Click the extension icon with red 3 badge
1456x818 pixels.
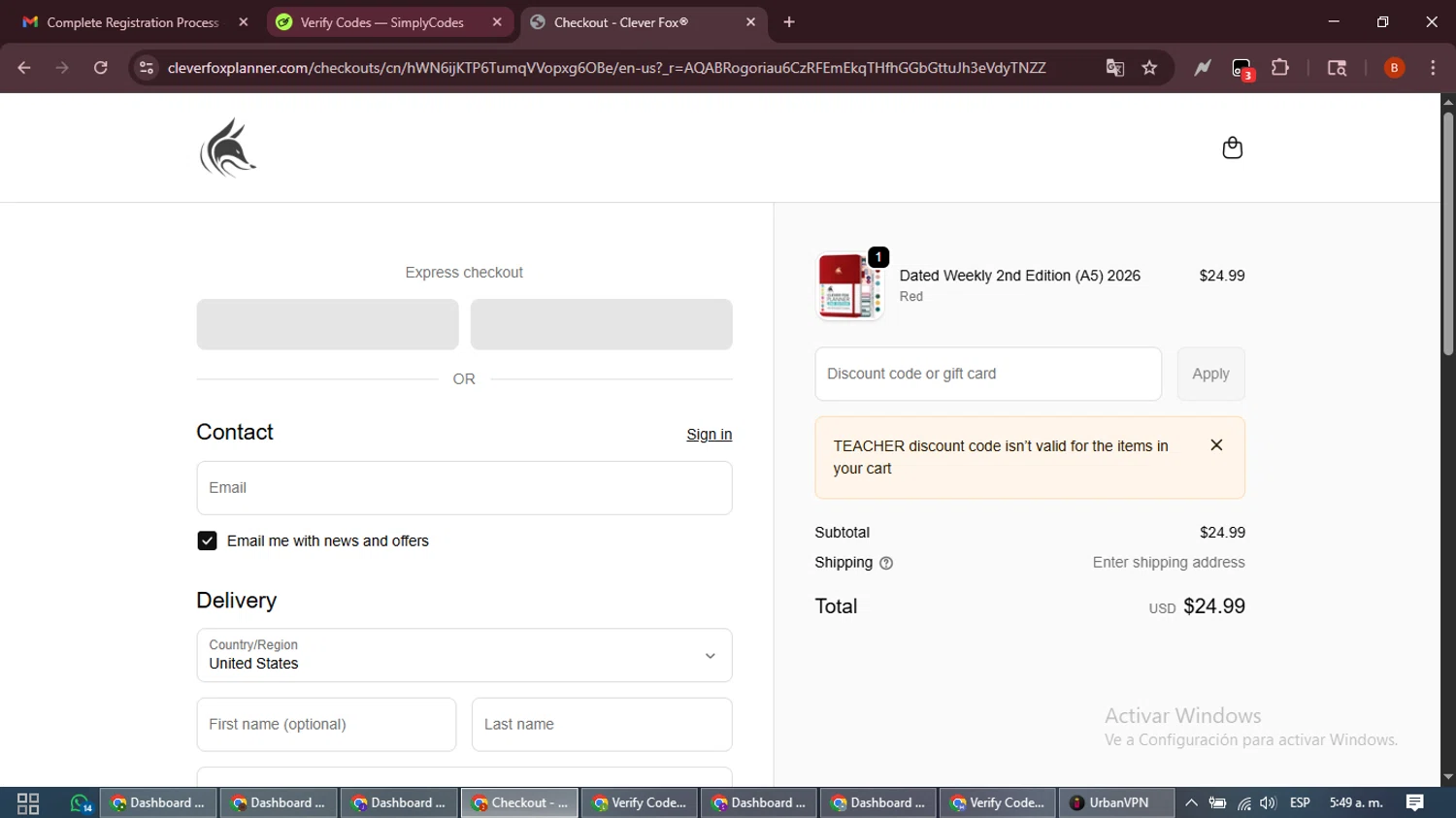coord(1242,69)
